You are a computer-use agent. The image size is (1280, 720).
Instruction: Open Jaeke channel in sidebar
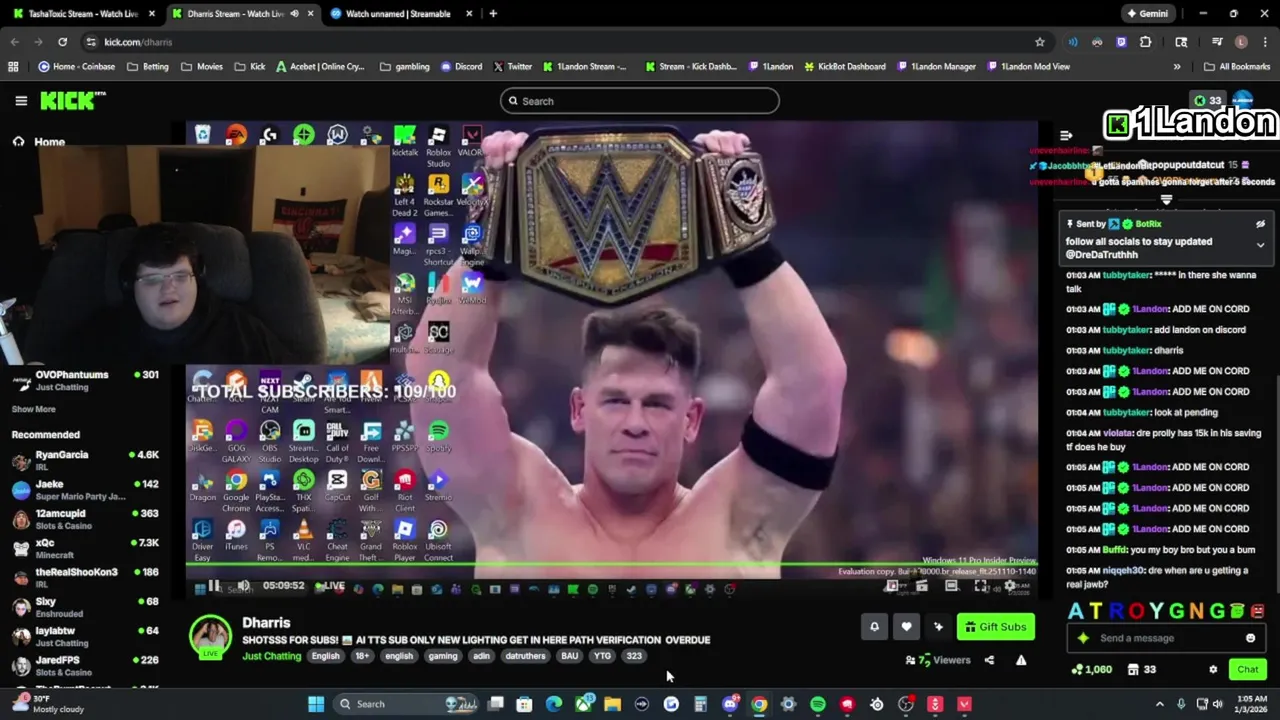[x=85, y=489]
